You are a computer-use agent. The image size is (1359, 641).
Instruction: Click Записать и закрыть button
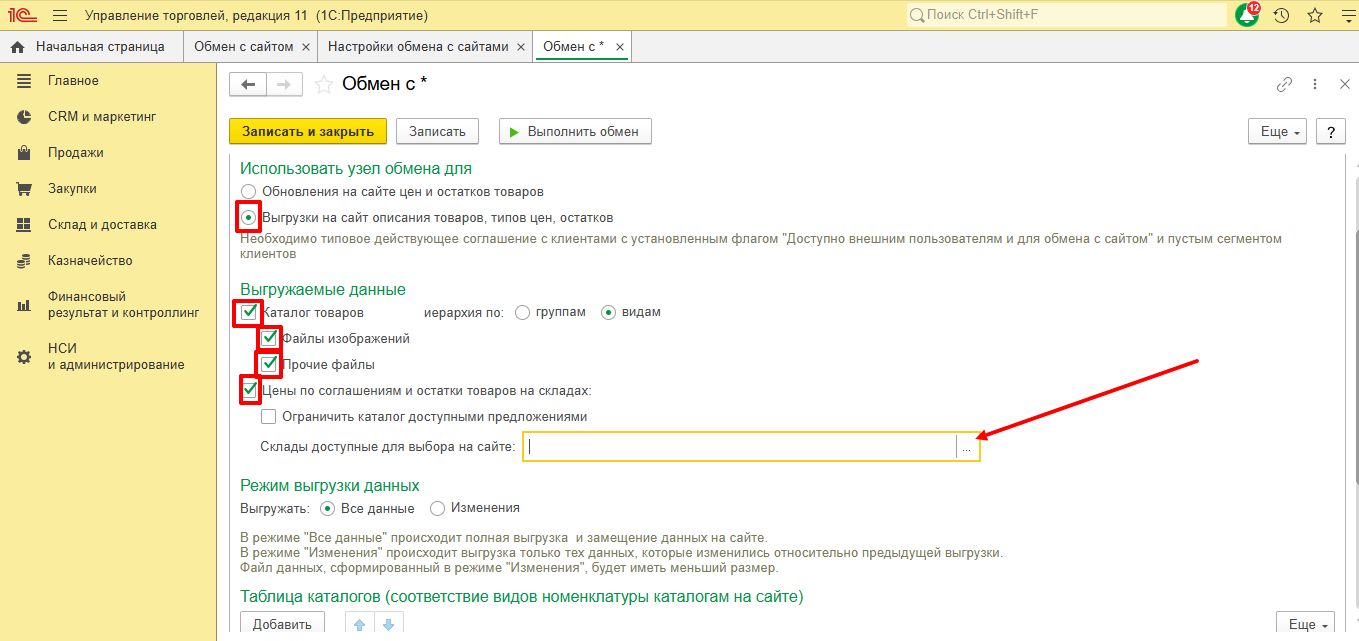coord(307,132)
